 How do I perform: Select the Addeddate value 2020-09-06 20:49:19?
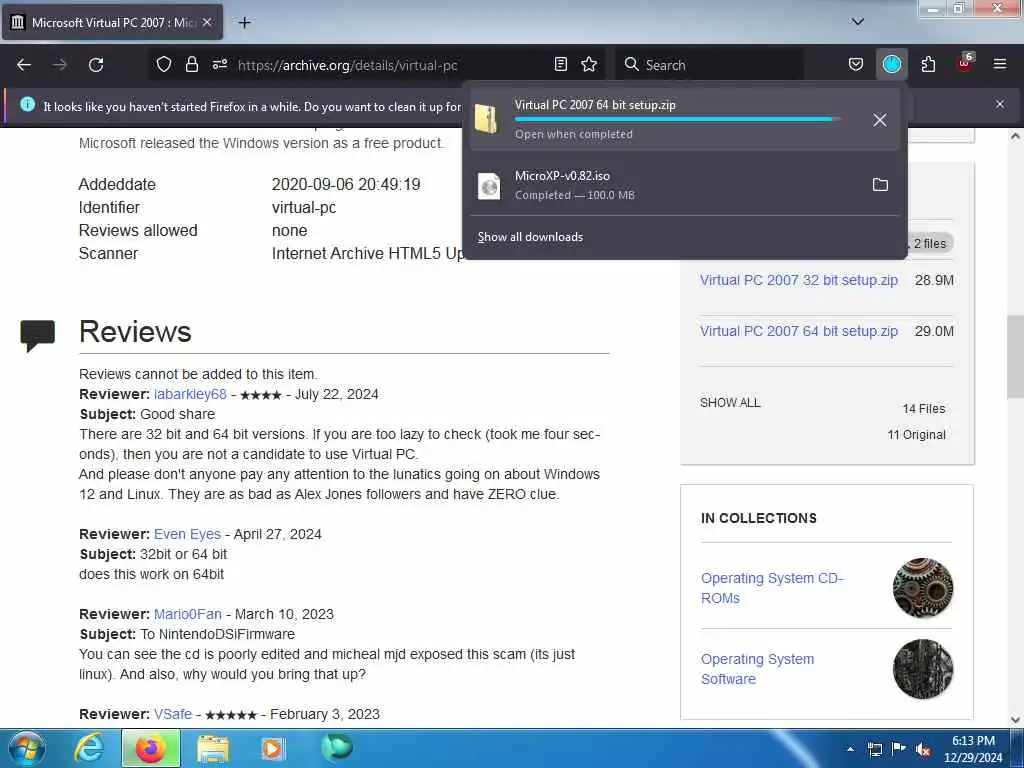pos(346,185)
